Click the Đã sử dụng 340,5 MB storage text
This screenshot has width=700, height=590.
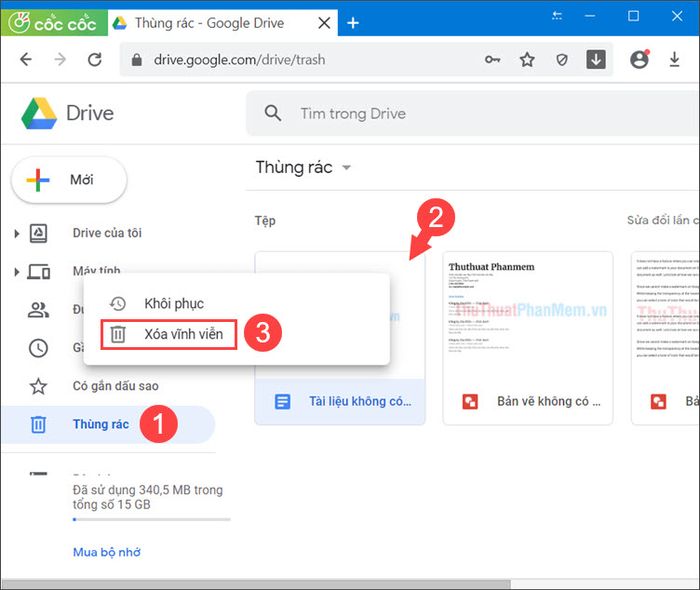point(148,497)
